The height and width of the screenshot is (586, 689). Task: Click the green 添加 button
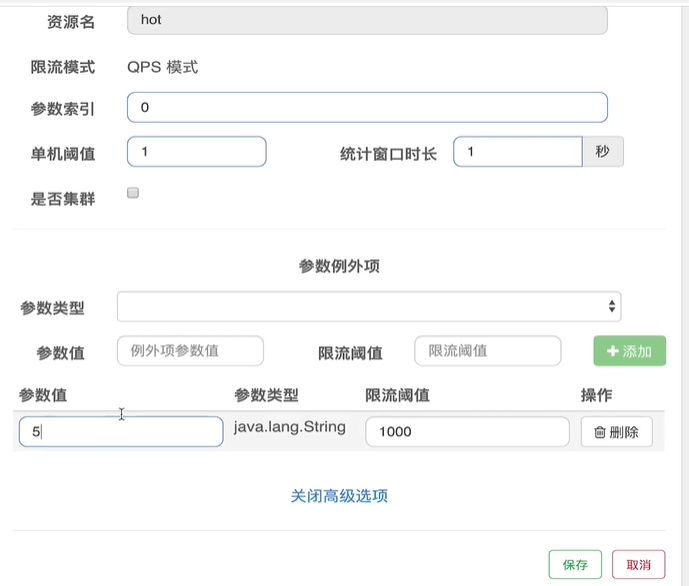pos(629,351)
